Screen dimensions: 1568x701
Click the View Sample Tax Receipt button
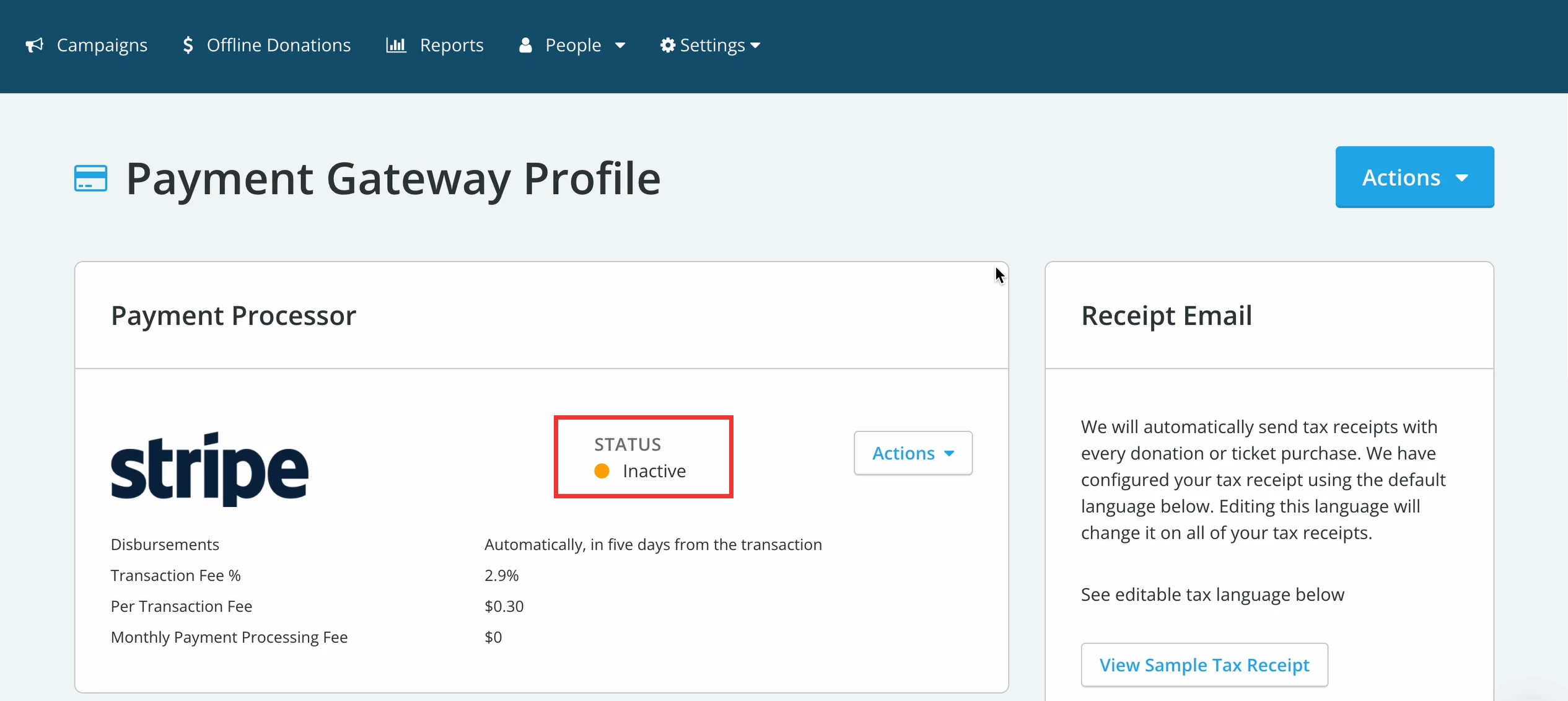point(1204,664)
